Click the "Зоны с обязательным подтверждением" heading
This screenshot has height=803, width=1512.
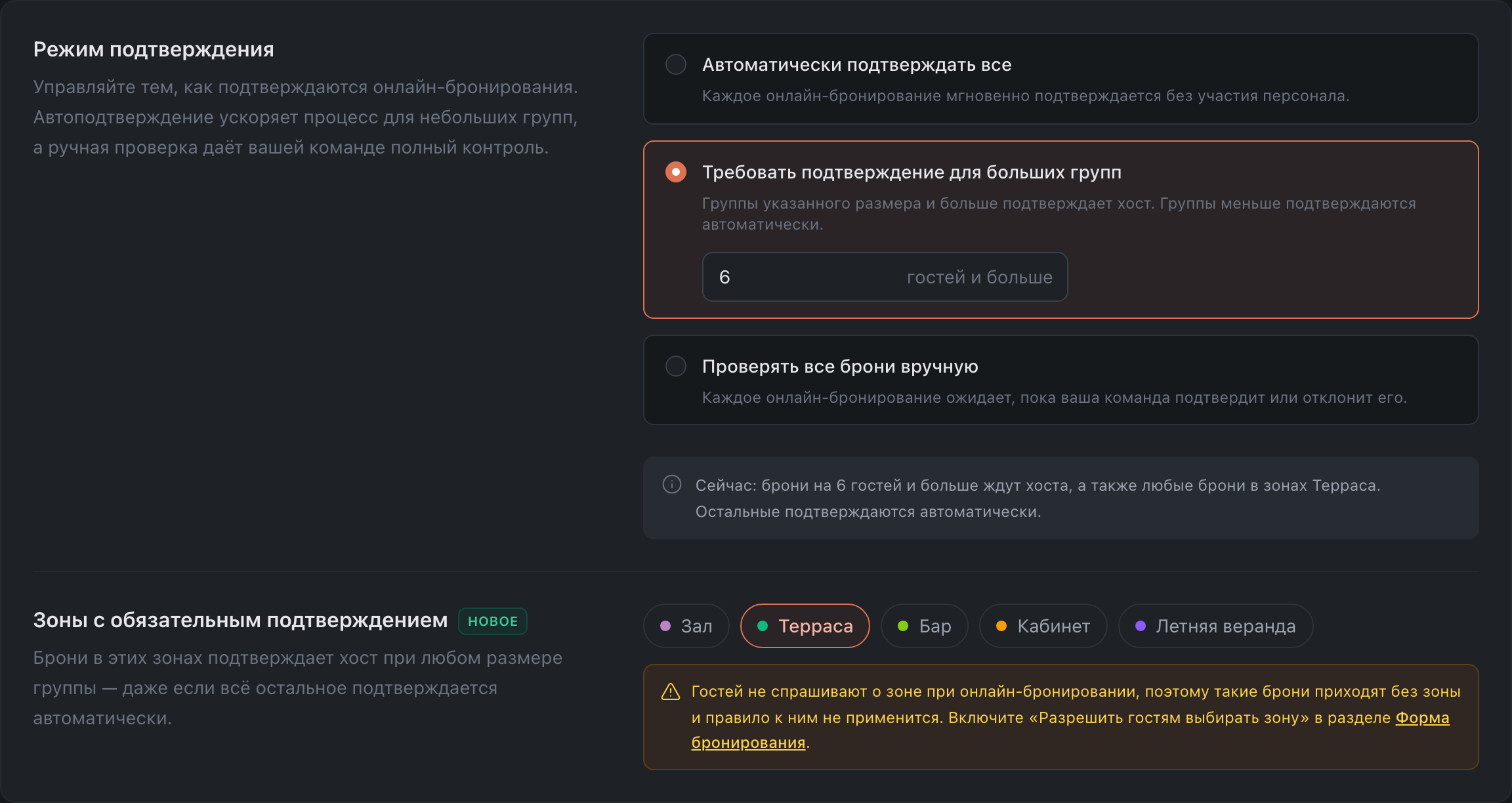click(240, 621)
